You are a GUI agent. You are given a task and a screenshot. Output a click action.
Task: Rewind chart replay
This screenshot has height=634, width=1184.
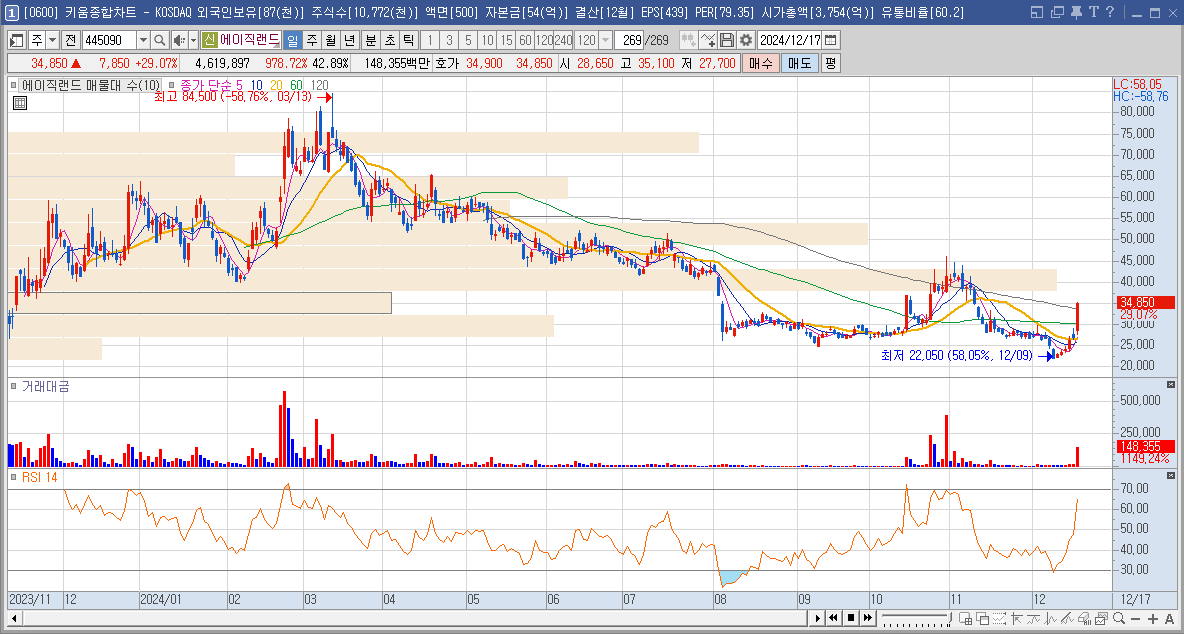[834, 619]
